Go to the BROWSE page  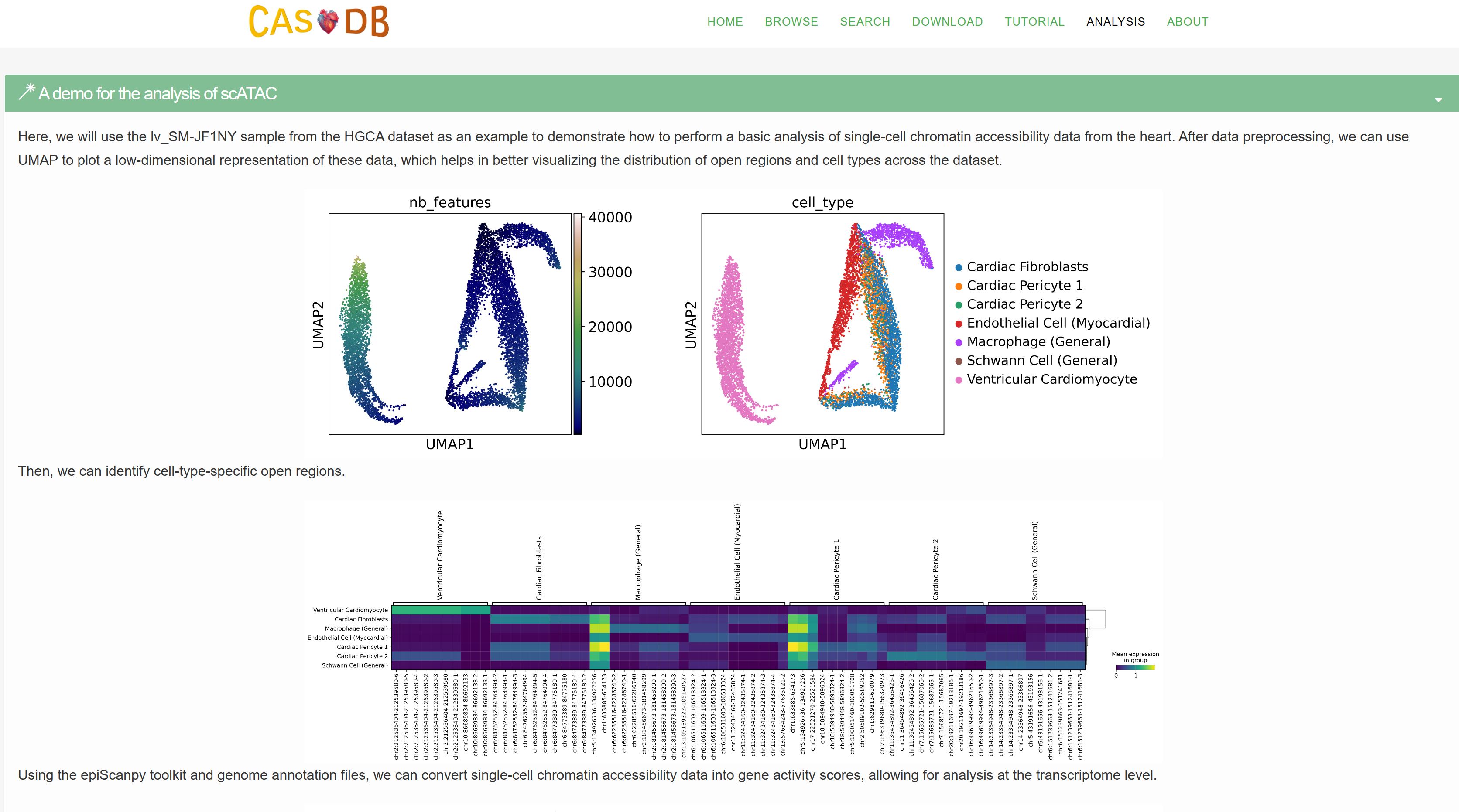[x=791, y=22]
